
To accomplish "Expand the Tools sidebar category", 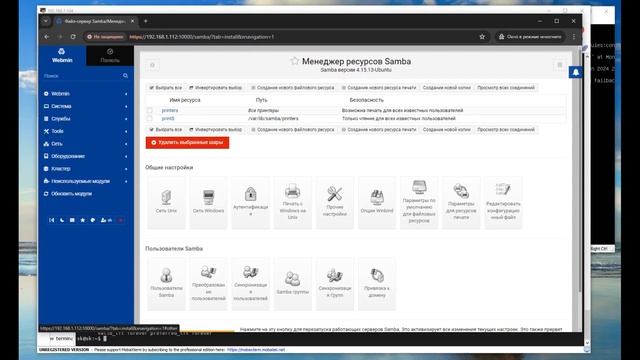I will [x=86, y=131].
